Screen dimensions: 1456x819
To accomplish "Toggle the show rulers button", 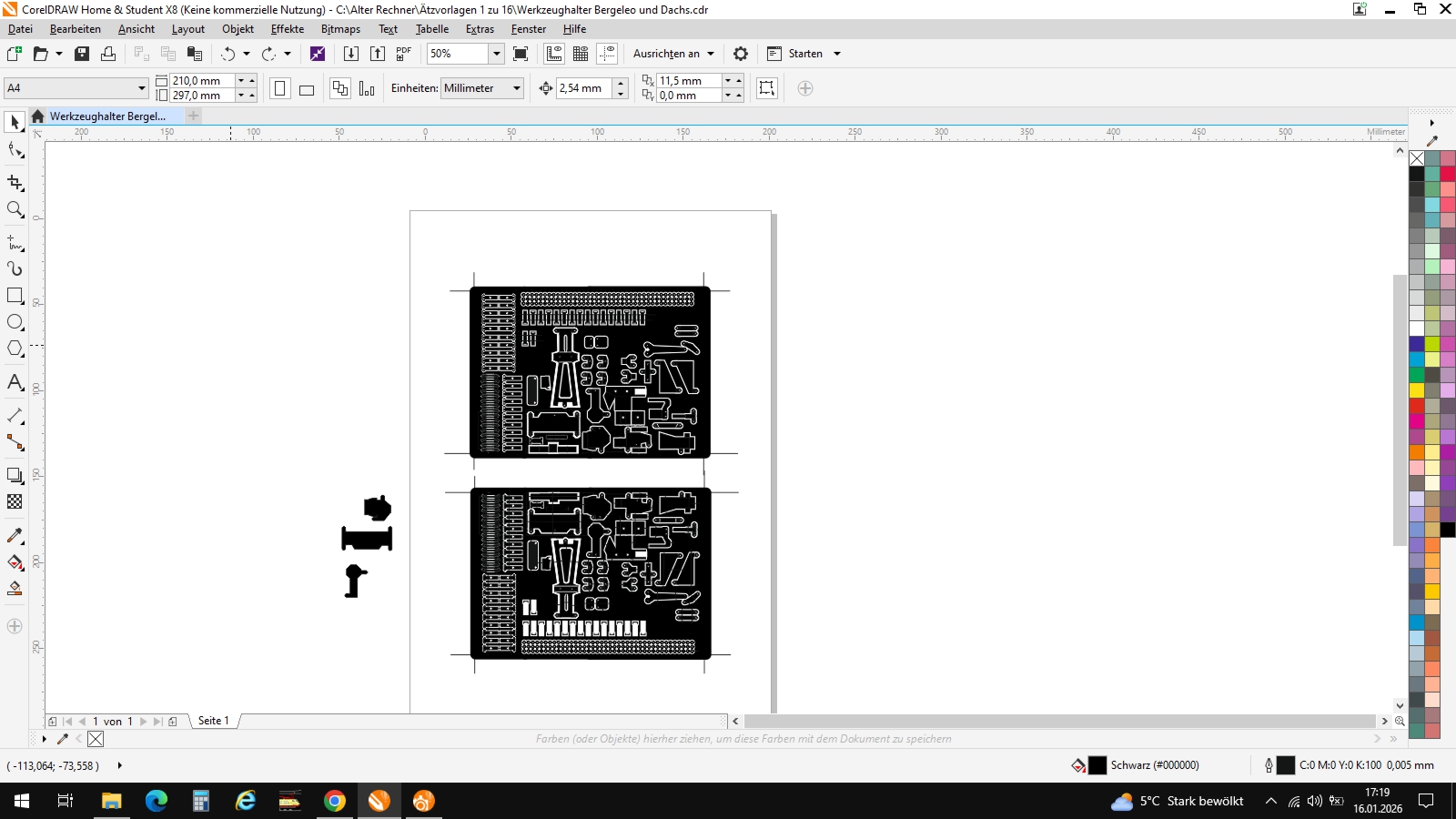I will (x=554, y=54).
